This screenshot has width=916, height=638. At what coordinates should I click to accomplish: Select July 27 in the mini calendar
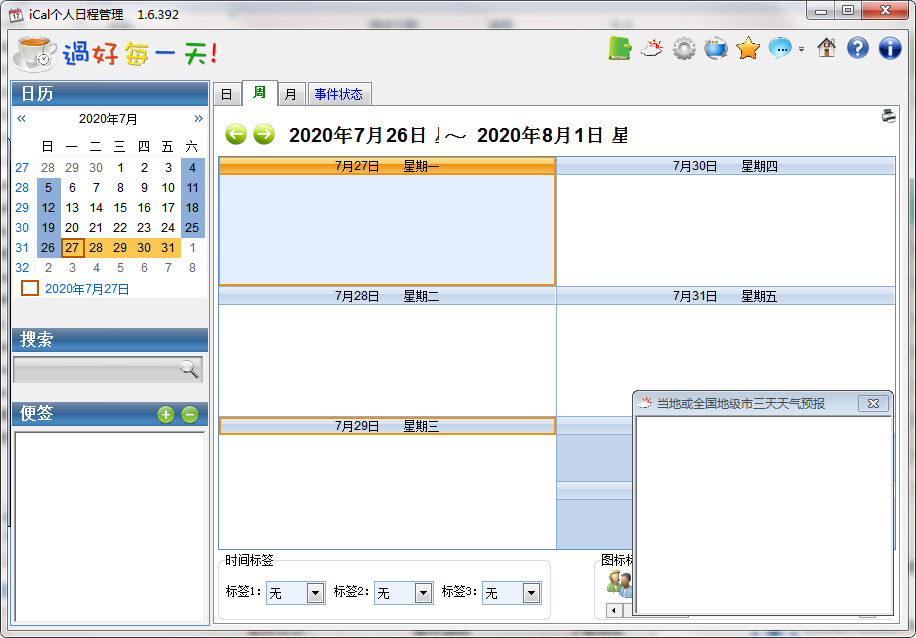72,248
